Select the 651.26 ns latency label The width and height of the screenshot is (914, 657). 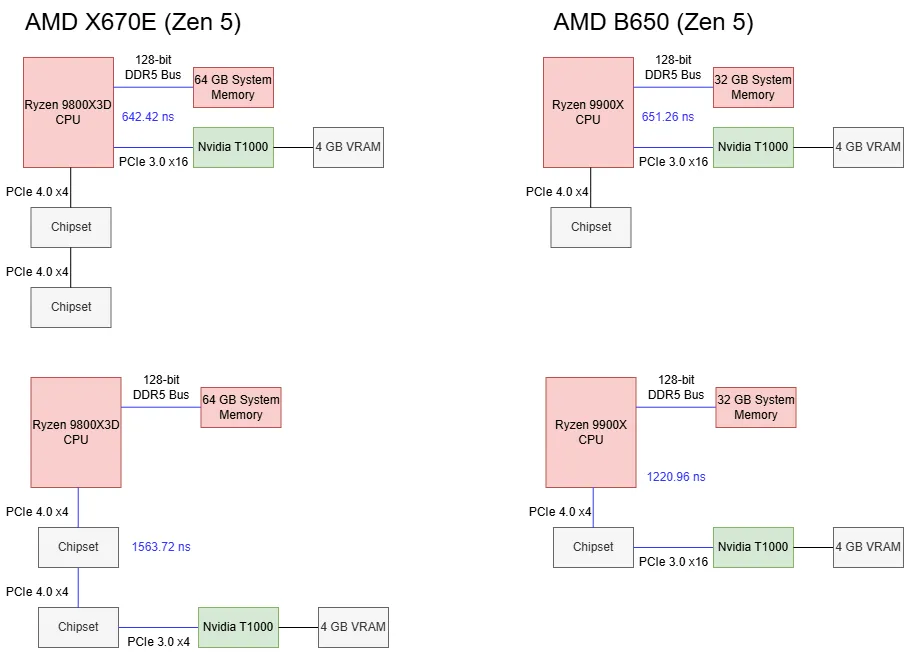click(668, 117)
